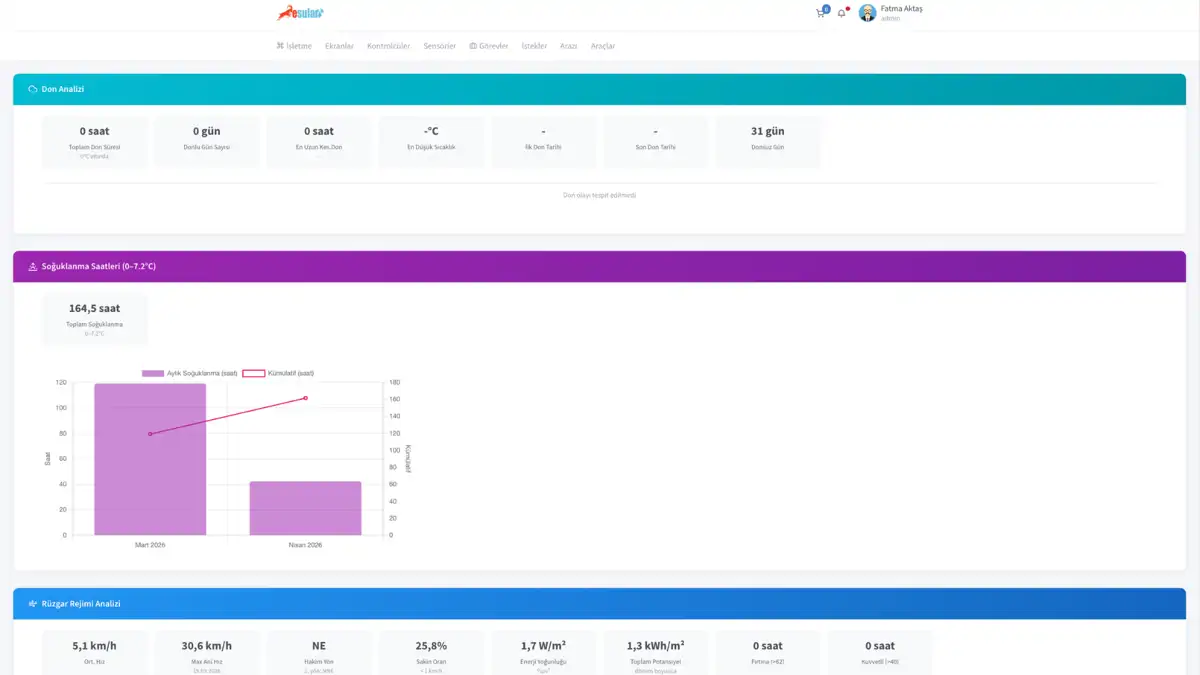Screen dimensions: 1200x675
Task: Open the Araçlar menu
Action: (603, 46)
